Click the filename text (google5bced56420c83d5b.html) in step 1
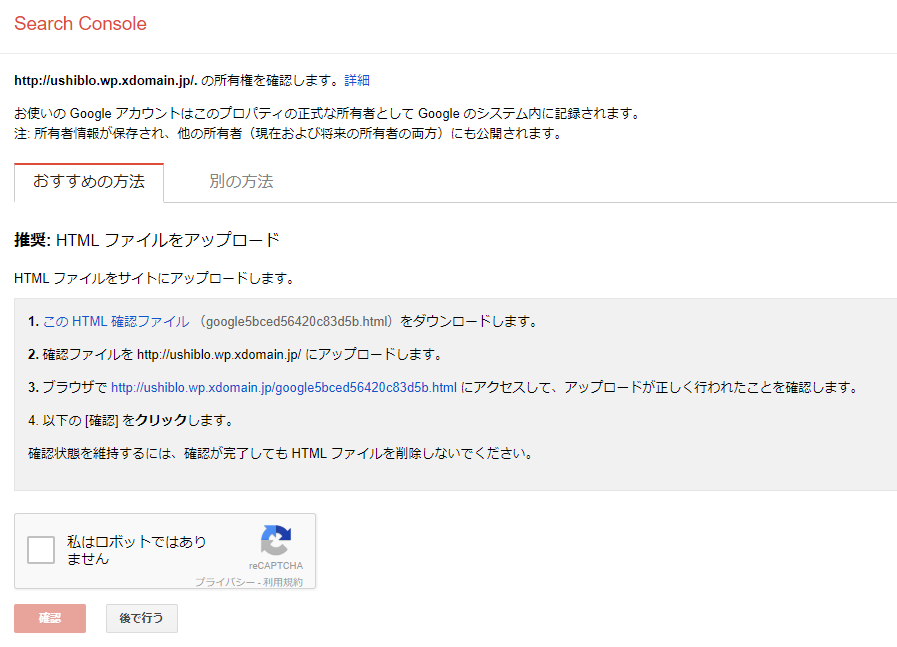This screenshot has width=897, height=647. [297, 321]
